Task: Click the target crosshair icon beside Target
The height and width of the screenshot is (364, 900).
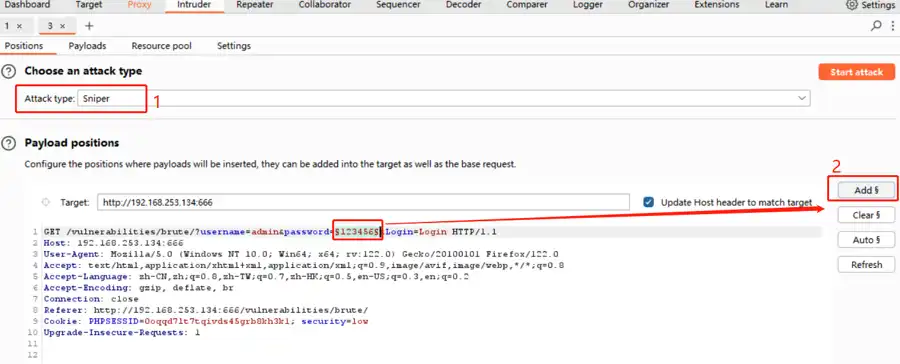Action: (x=46, y=202)
